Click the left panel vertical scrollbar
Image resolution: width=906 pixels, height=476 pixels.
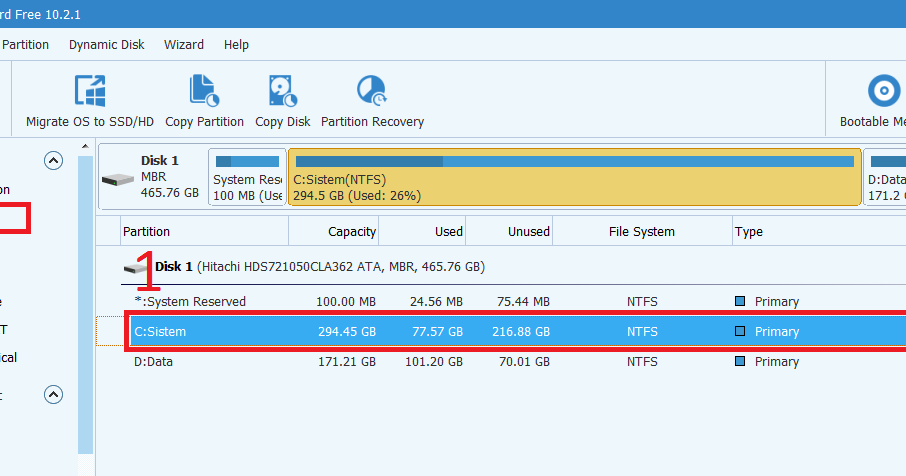coord(86,300)
